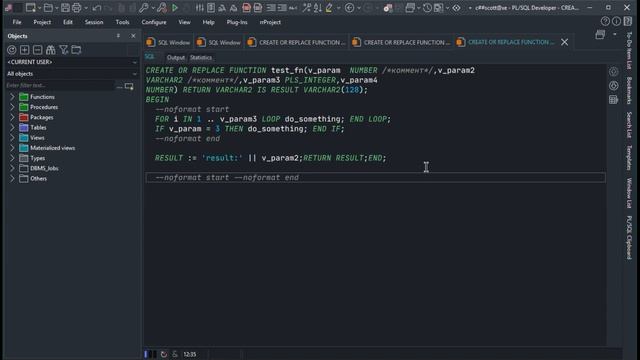Click the New window toolbar icon
This screenshot has width=640, height=360.
(30, 8)
